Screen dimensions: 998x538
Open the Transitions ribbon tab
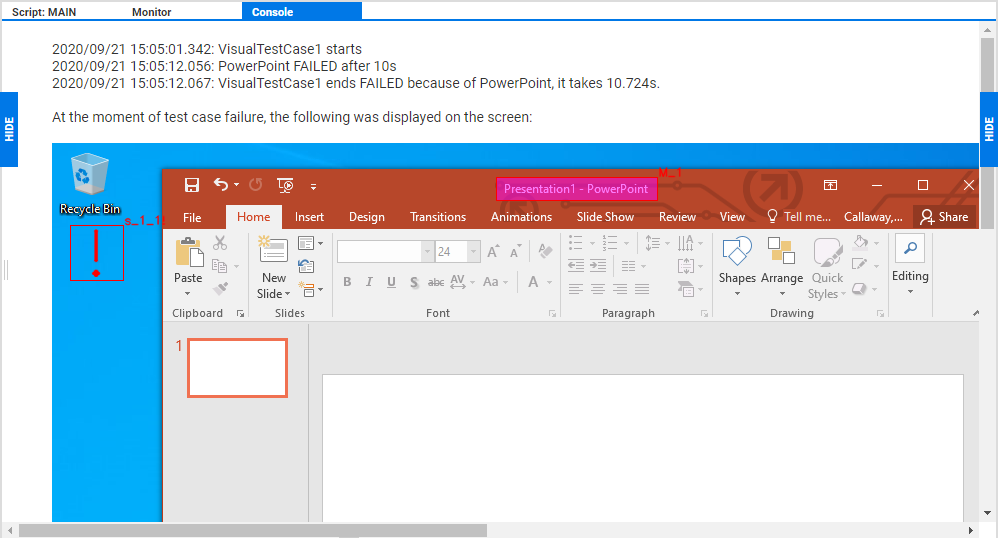click(x=438, y=217)
